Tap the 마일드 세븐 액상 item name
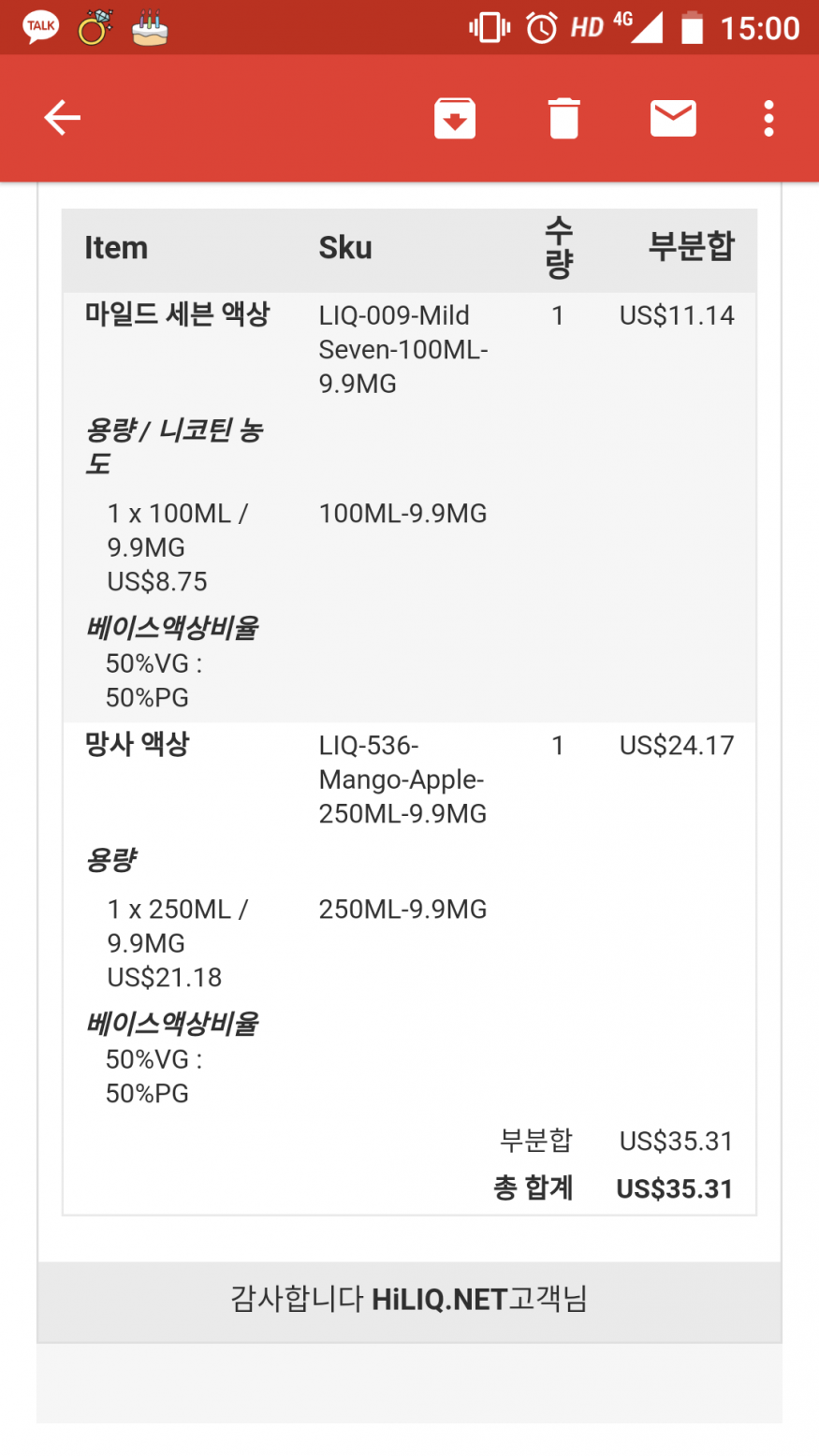The image size is (819, 1456). (177, 314)
